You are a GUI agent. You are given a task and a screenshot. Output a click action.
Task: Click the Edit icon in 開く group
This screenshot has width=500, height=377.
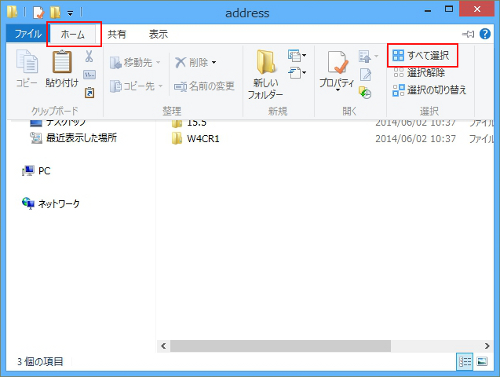point(366,75)
